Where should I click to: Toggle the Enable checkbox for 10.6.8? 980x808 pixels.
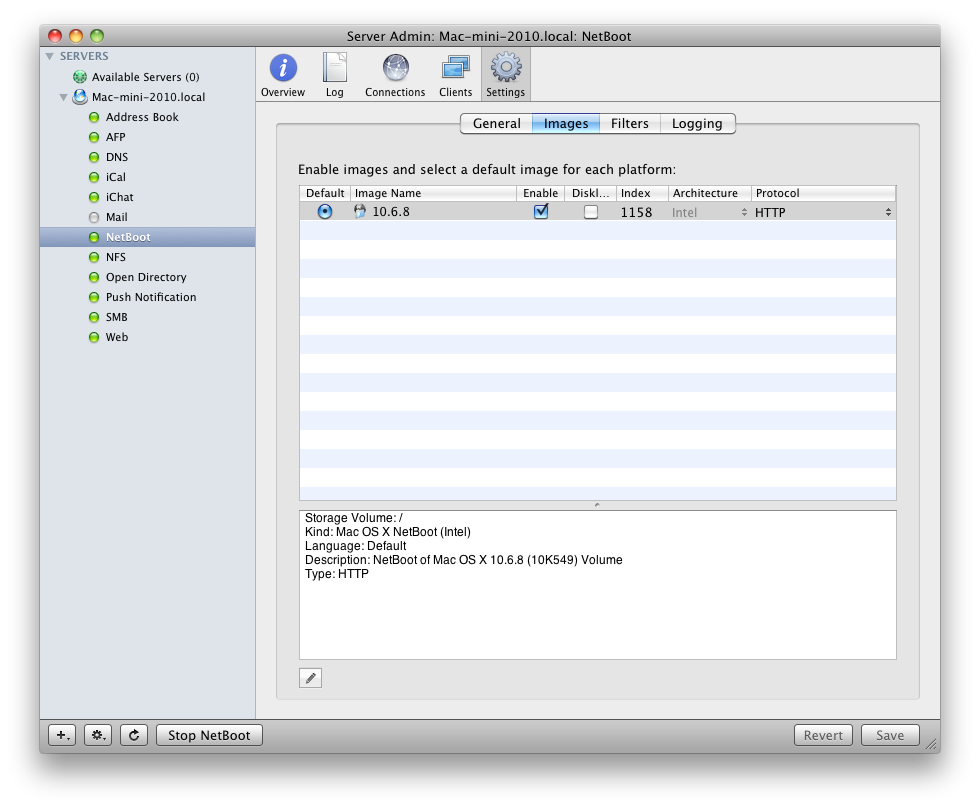click(x=541, y=211)
